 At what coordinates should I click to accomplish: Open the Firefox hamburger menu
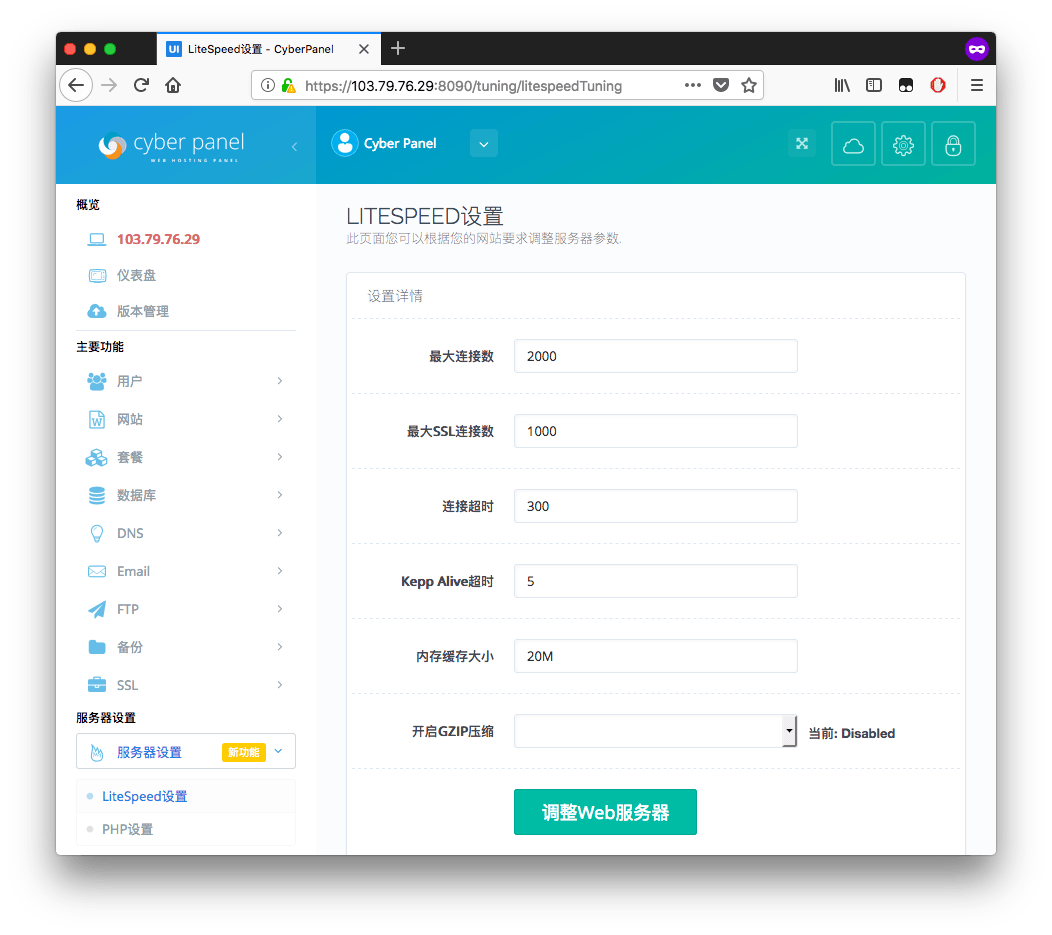(x=977, y=85)
